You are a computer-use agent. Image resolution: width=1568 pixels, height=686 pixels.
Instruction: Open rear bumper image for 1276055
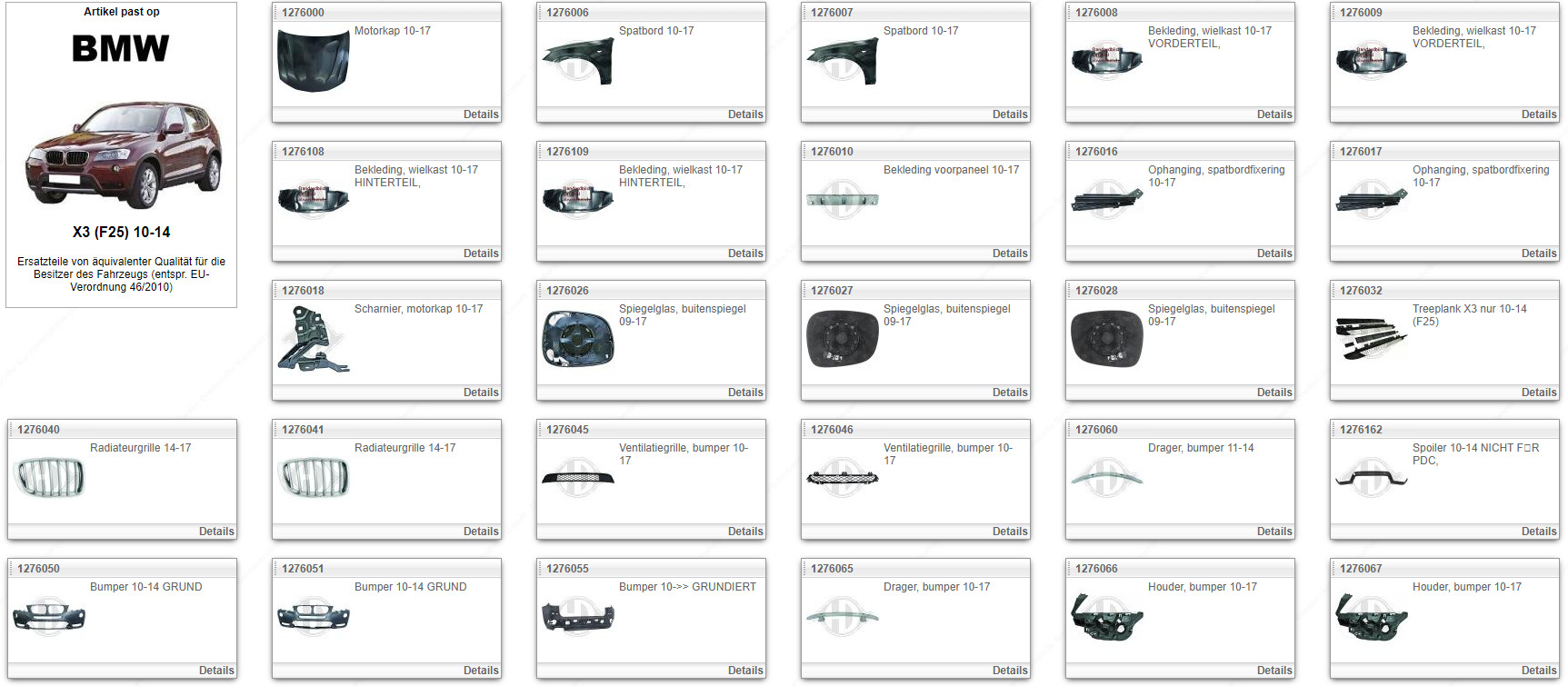(578, 616)
